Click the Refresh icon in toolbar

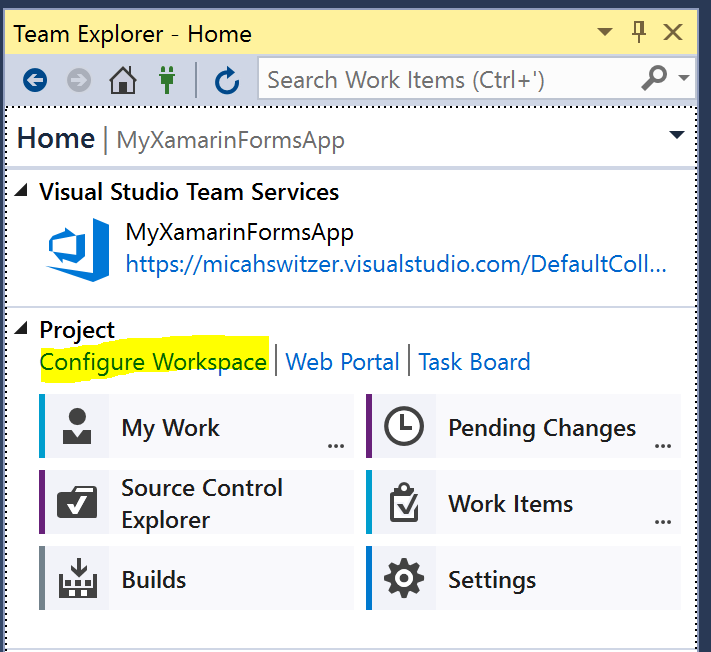click(227, 79)
